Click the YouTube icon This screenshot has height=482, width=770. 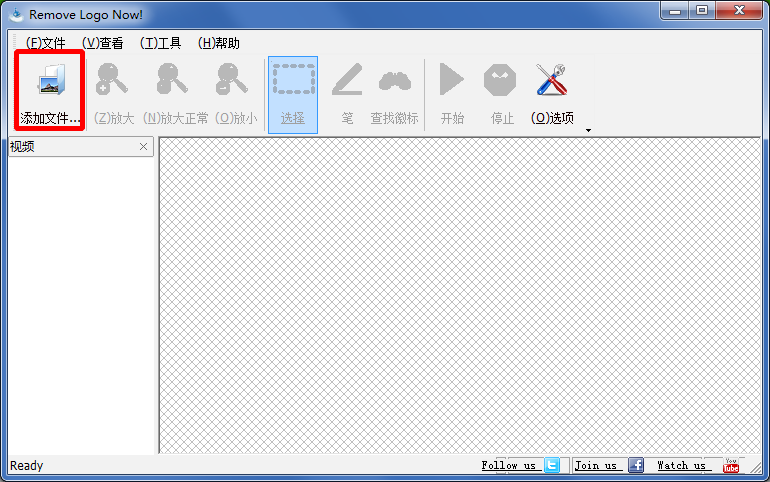731,465
